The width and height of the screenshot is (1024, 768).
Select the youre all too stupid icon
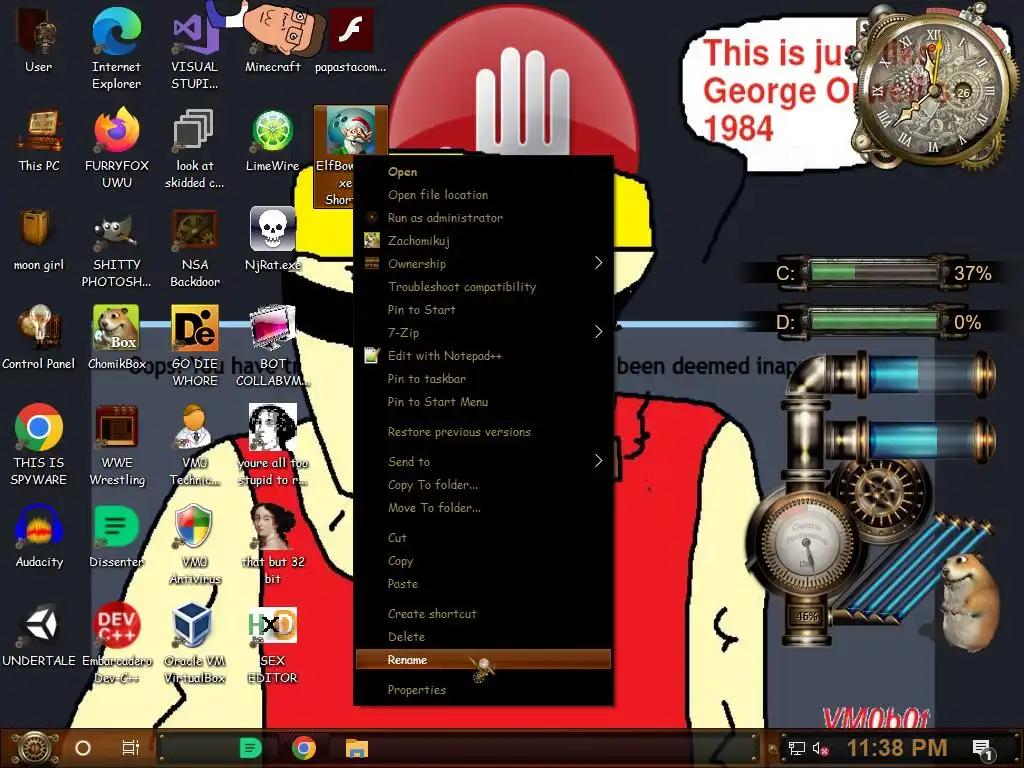coord(272,445)
